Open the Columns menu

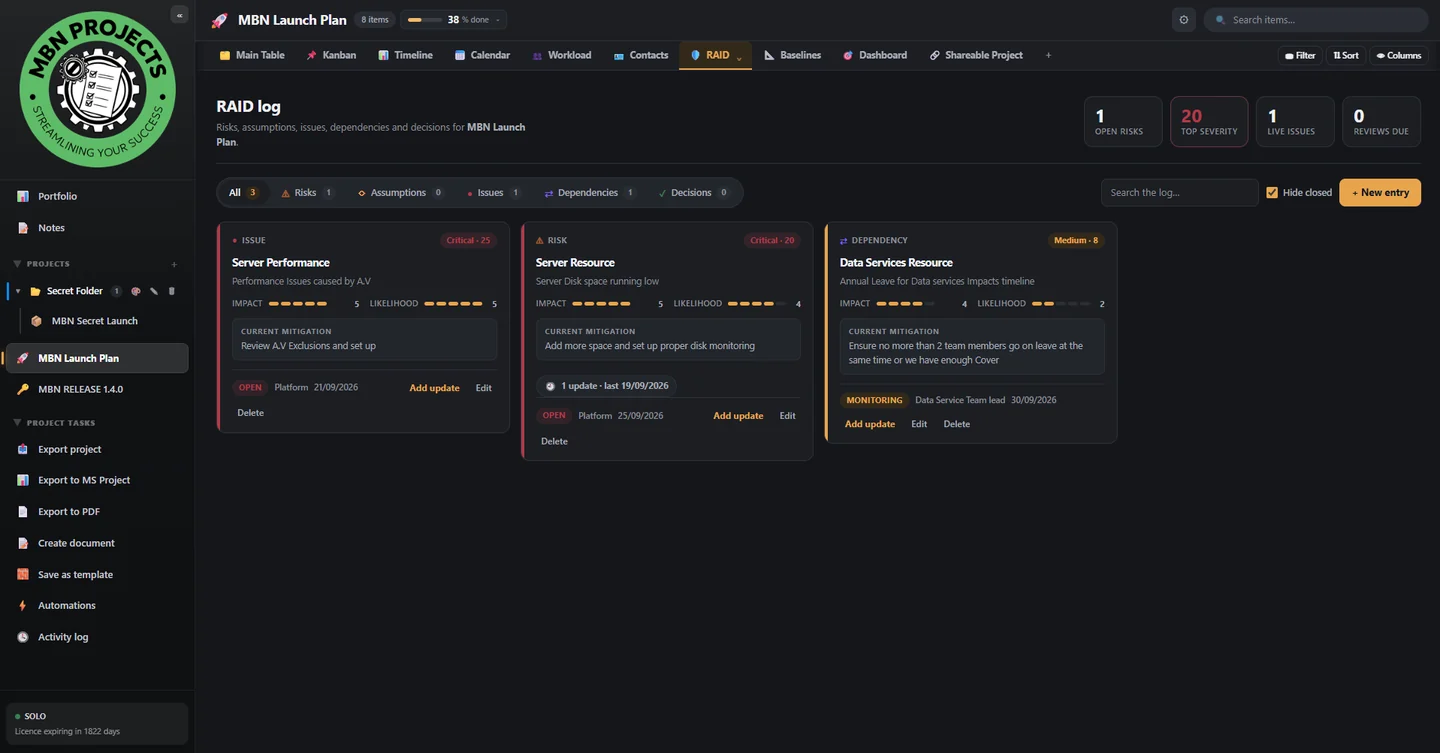tap(1398, 56)
